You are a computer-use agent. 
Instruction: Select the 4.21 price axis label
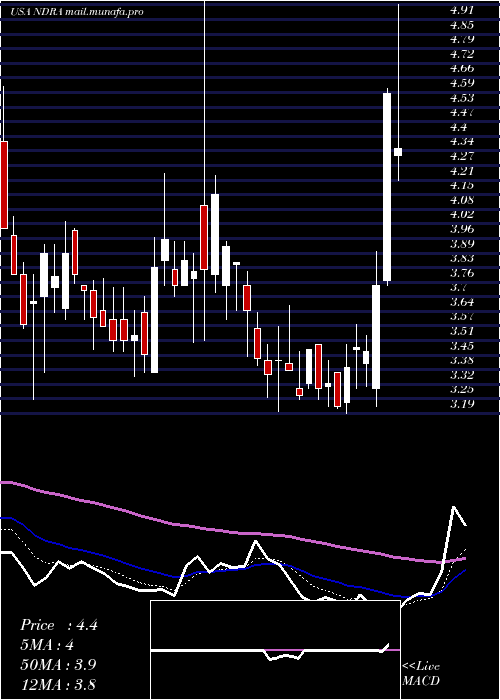tap(461, 171)
